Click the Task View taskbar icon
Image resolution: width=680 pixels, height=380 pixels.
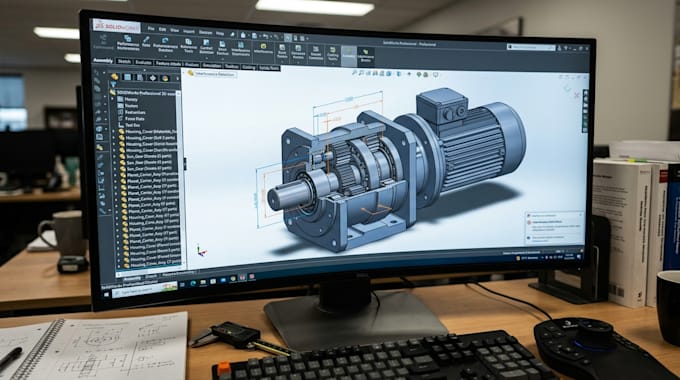[x=183, y=285]
